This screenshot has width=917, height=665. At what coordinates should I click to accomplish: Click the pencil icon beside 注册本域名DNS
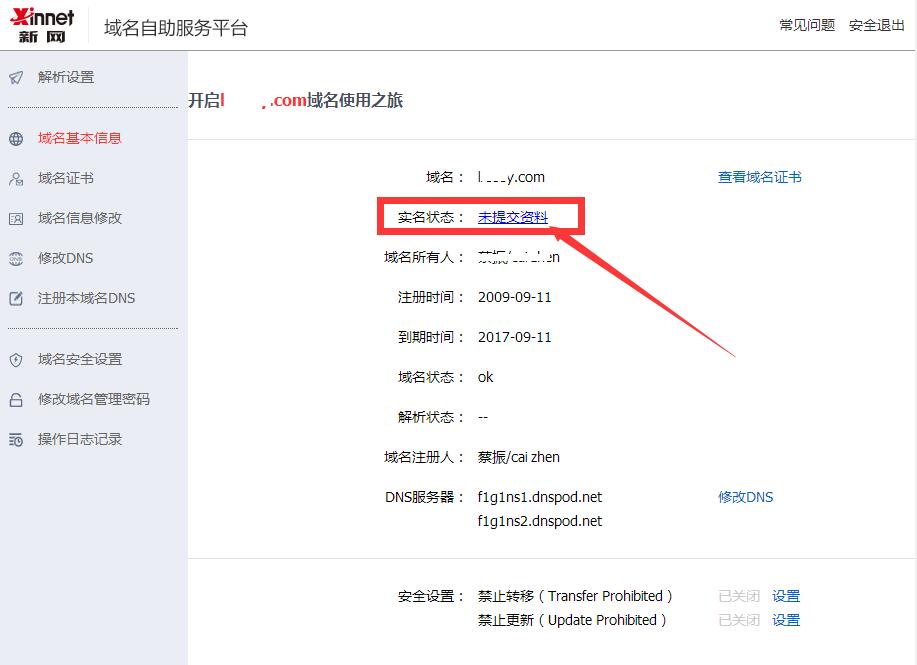(x=16, y=298)
